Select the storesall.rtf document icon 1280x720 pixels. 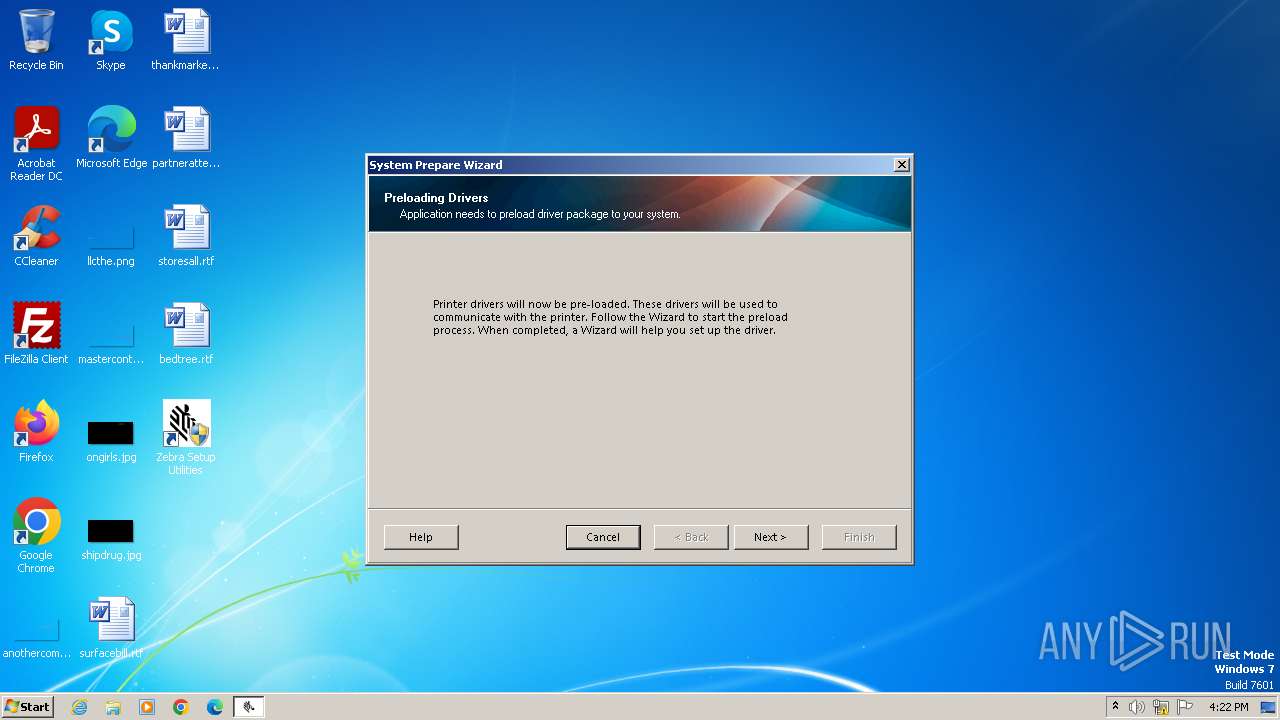point(186,236)
